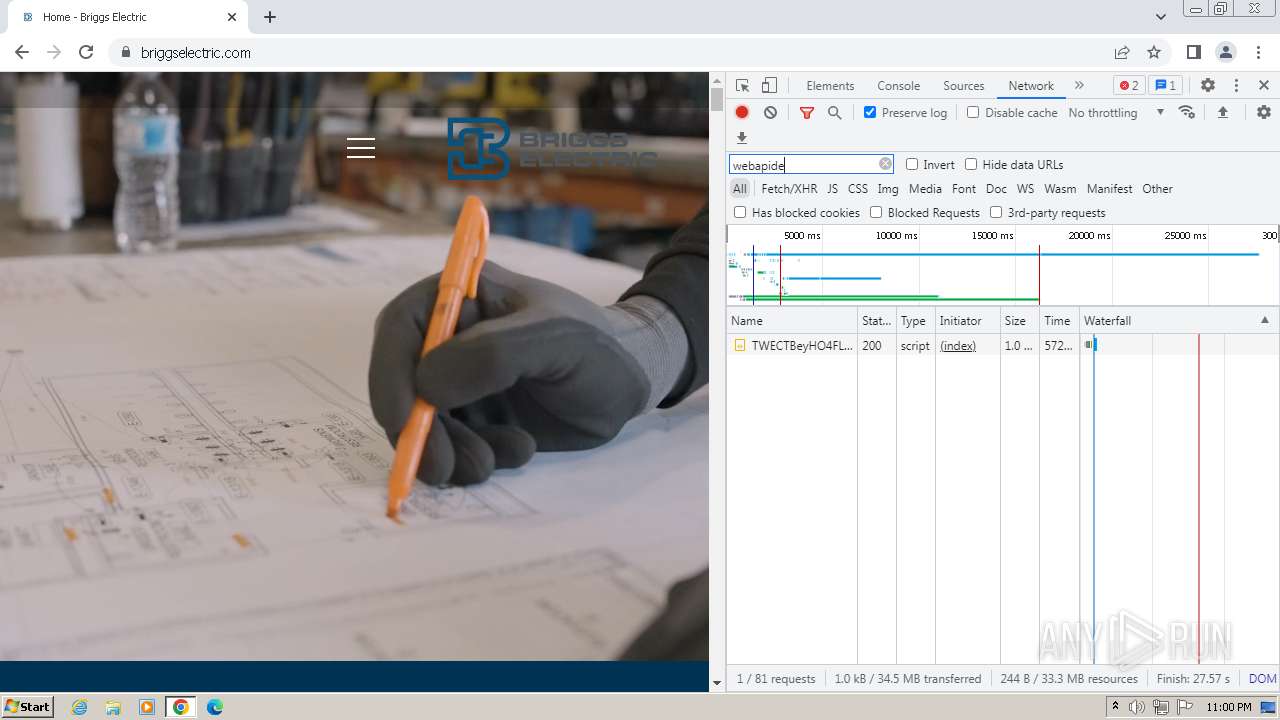Open the No throttling dropdown
Image resolution: width=1280 pixels, height=720 pixels.
(x=1116, y=113)
